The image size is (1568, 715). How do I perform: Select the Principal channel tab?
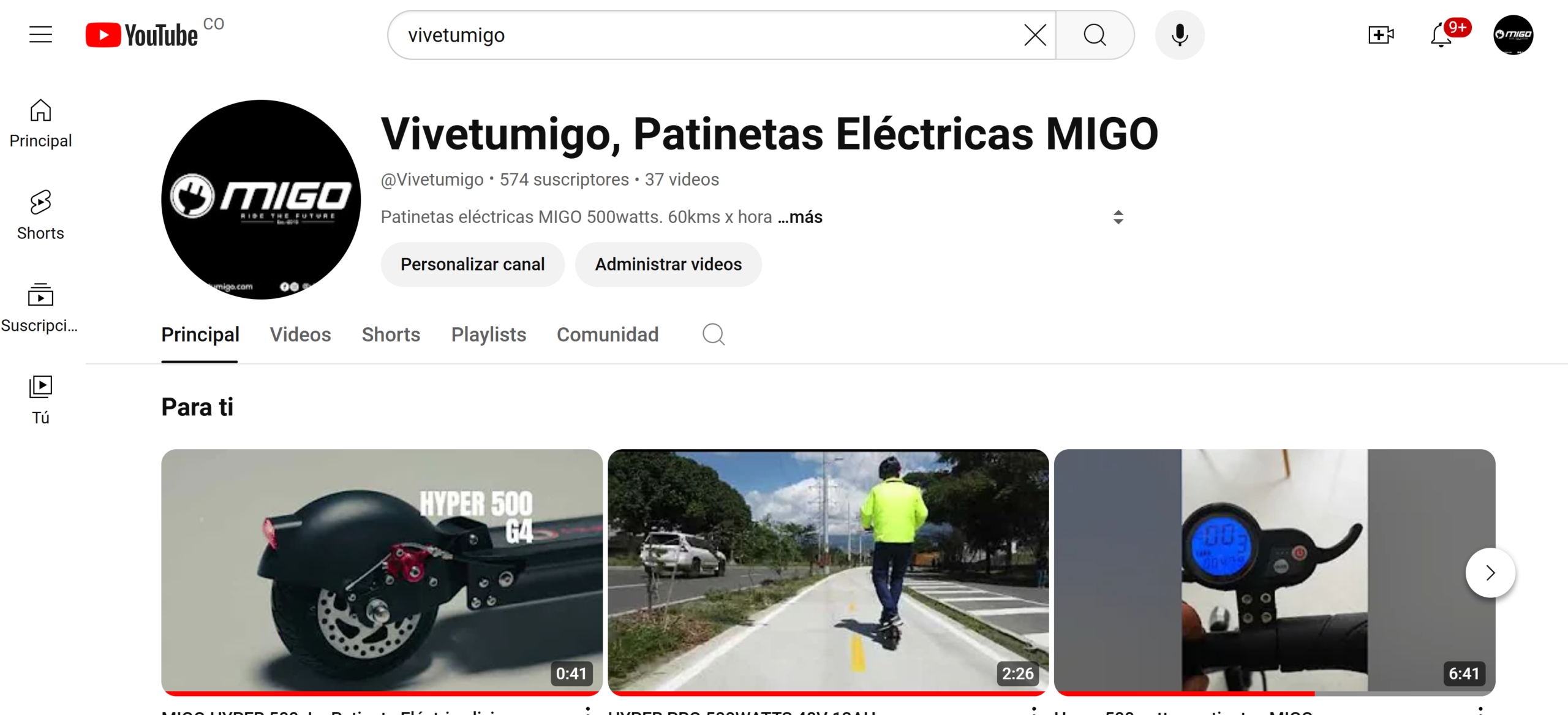point(200,335)
